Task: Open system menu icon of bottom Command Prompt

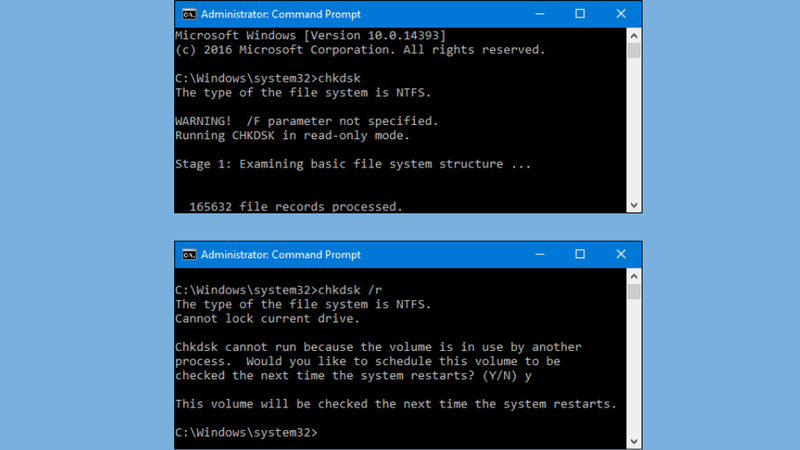Action: pyautogui.click(x=189, y=255)
